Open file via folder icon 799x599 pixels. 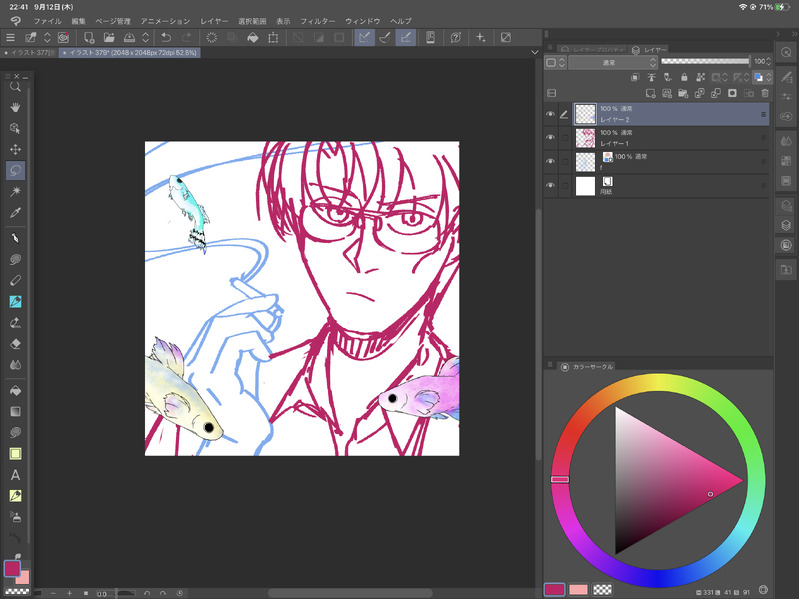(x=109, y=37)
